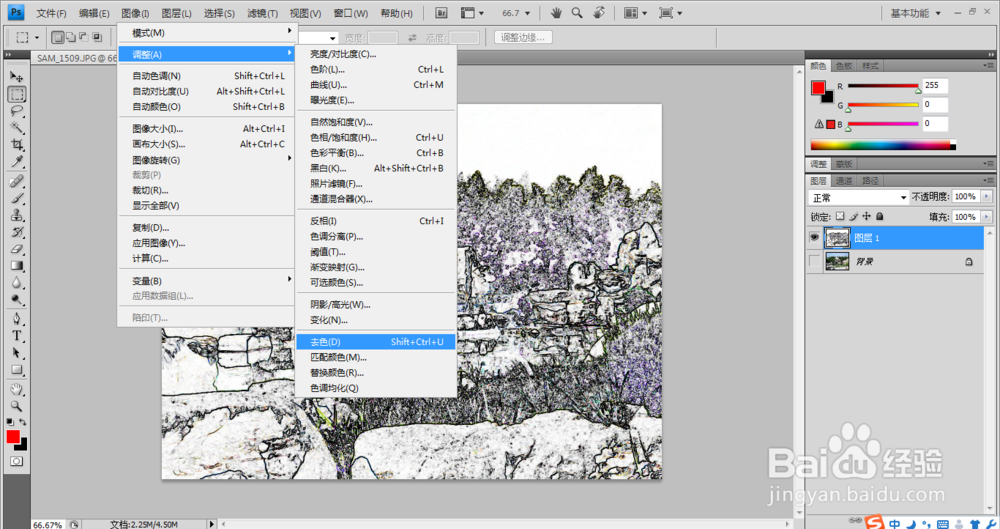Switch to the 通道 Channels tab
Image resolution: width=1000 pixels, height=529 pixels.
click(x=844, y=181)
